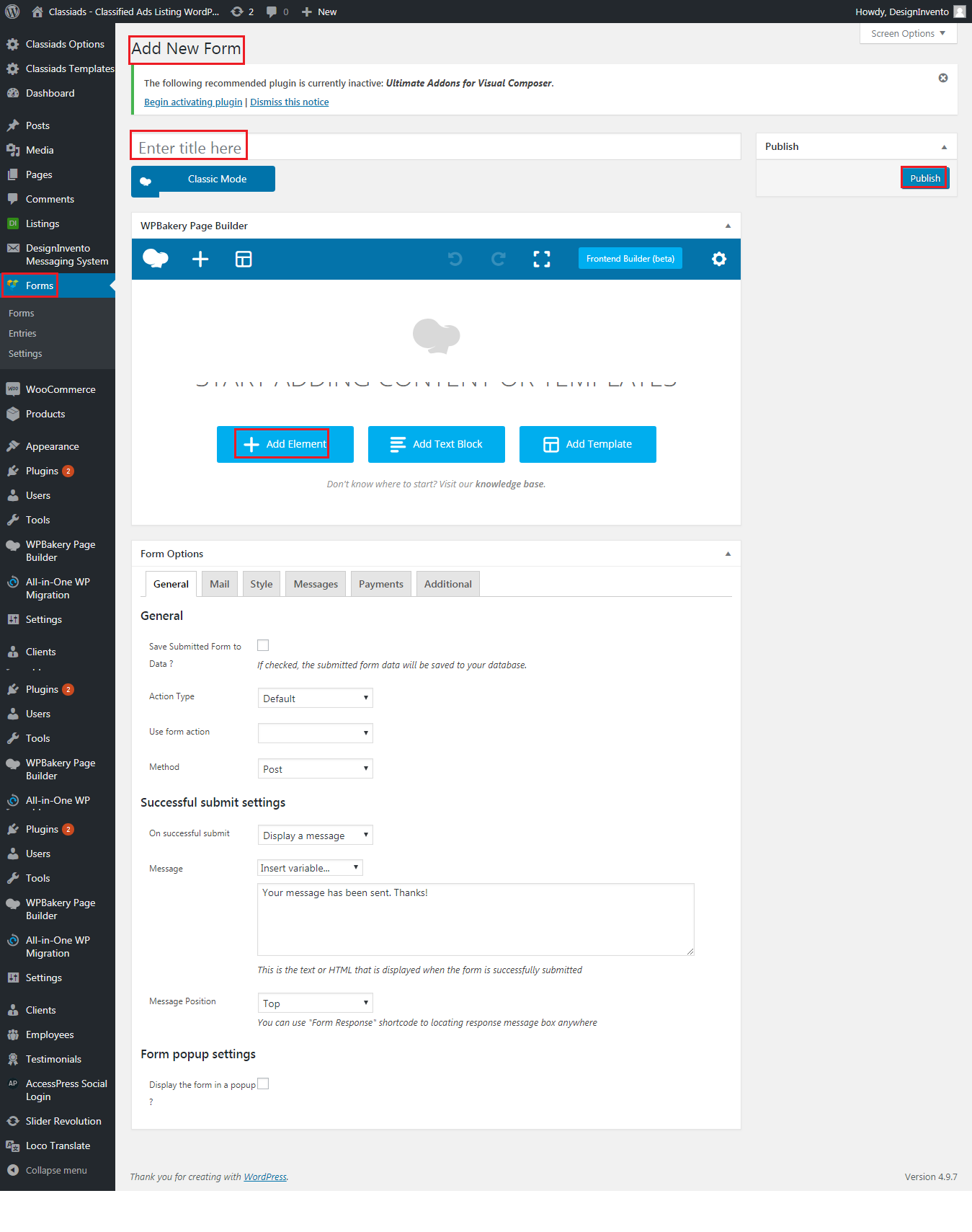The image size is (972, 1232).
Task: Click the undo arrow in builder toolbar
Action: coord(455,259)
